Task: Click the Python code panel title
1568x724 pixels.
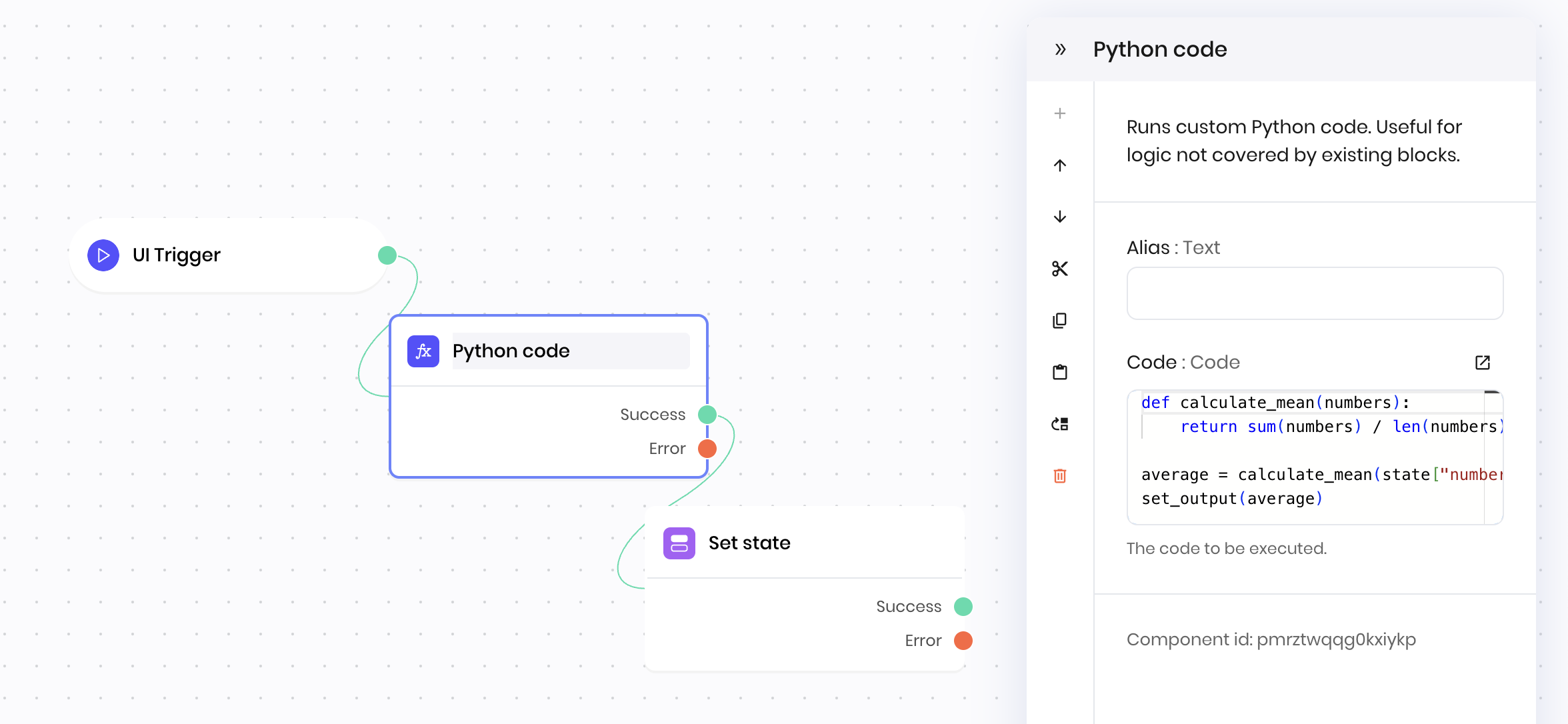Action: [1160, 49]
